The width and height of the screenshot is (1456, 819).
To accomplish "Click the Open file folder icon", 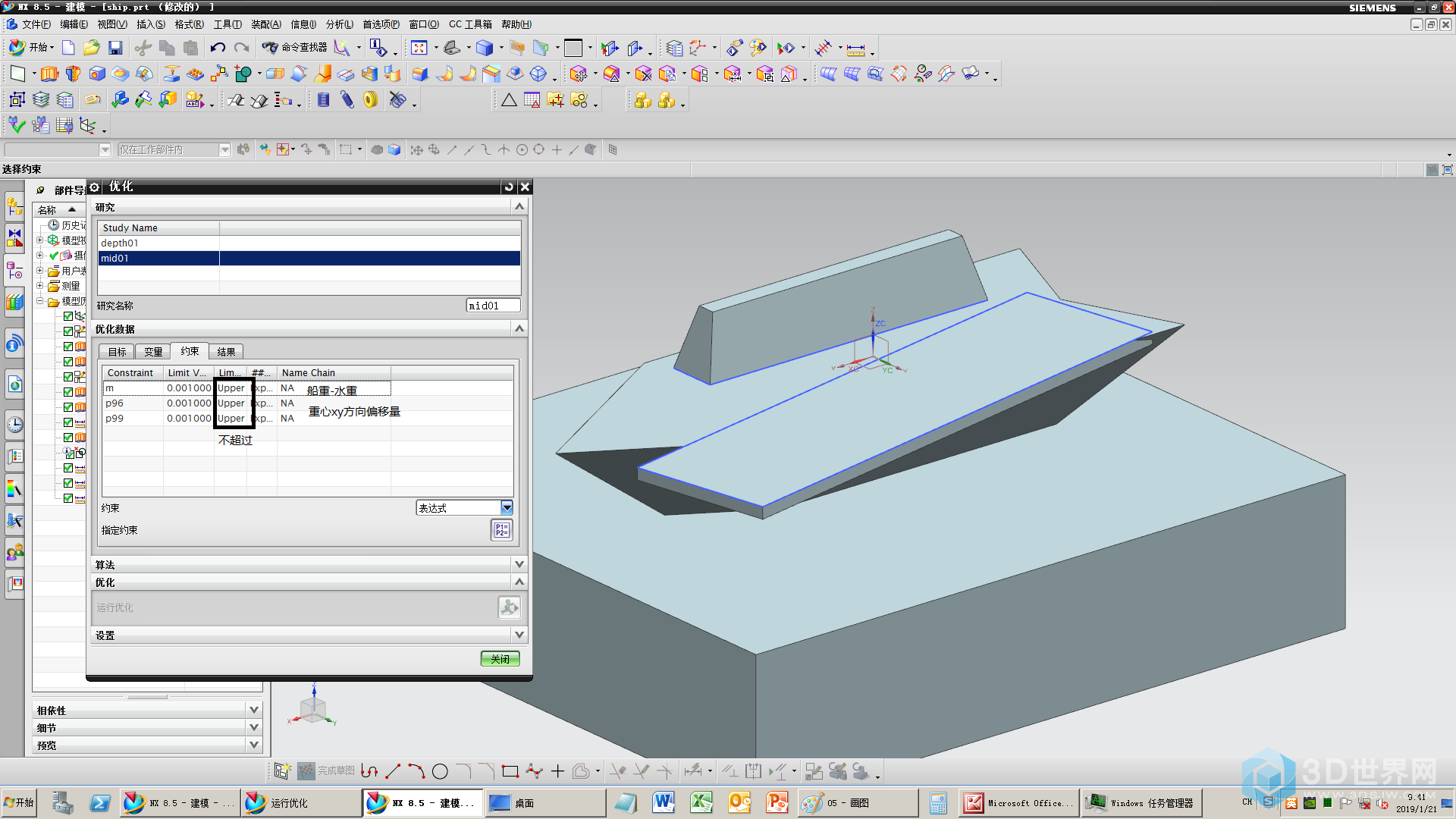I will point(92,48).
